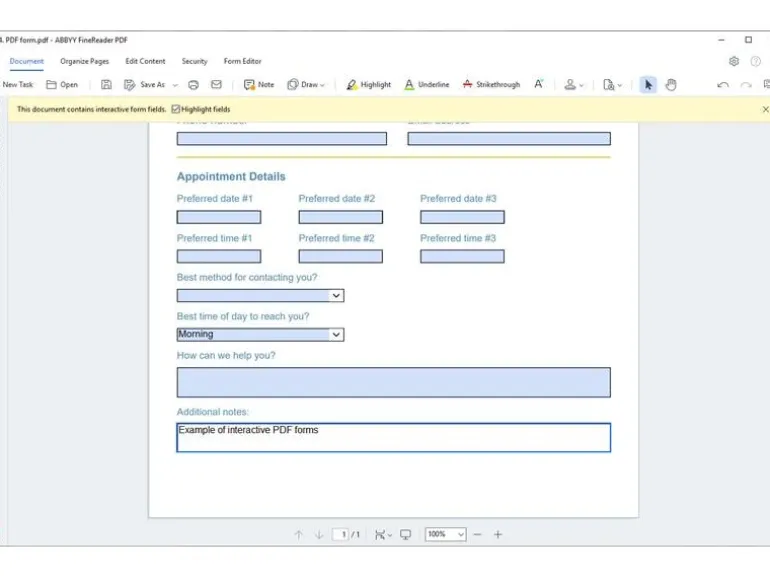Save the document using floppy disk icon
The image size is (770, 578).
tap(106, 84)
